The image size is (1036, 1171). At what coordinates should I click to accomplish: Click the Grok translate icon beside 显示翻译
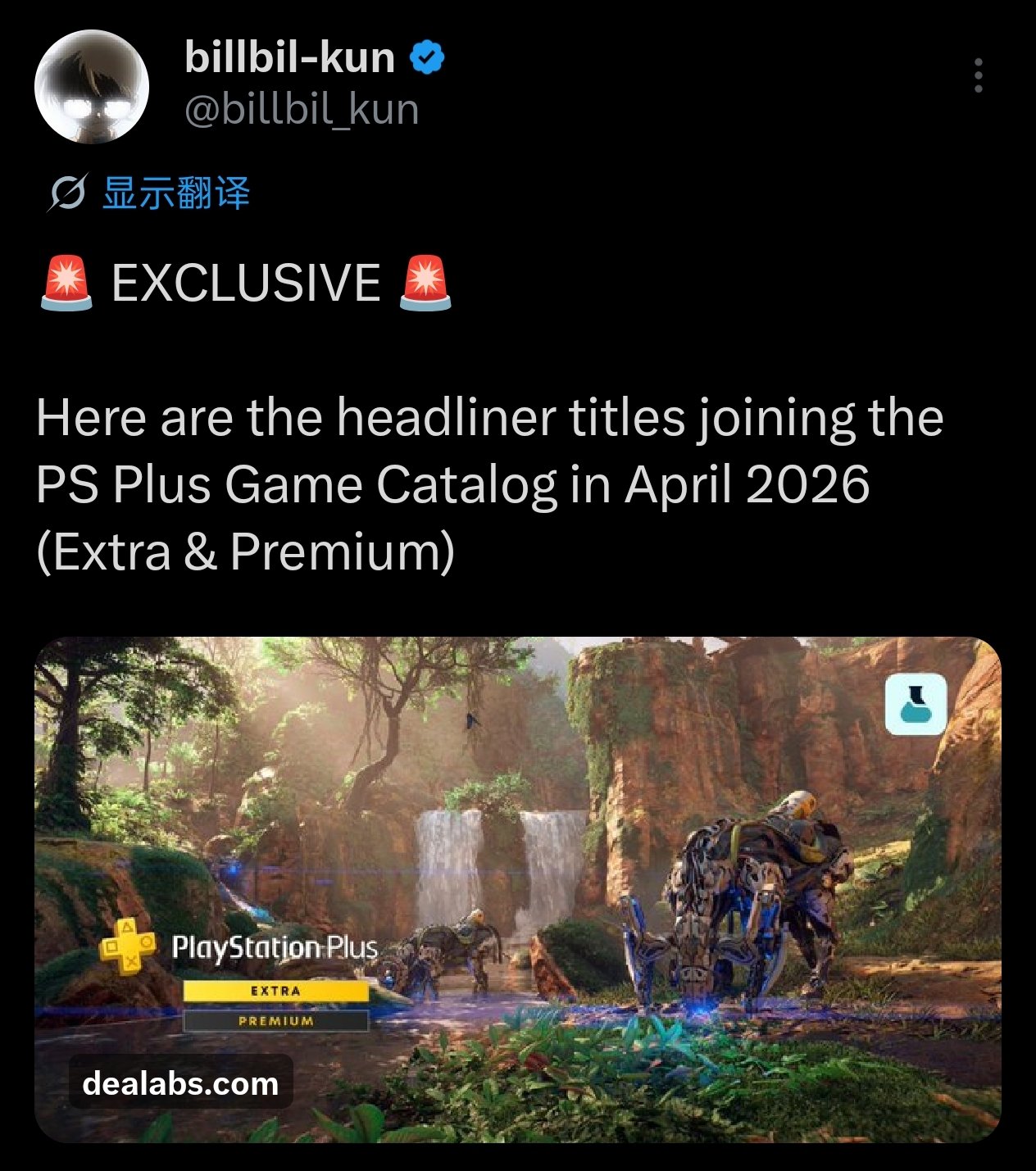(66, 193)
